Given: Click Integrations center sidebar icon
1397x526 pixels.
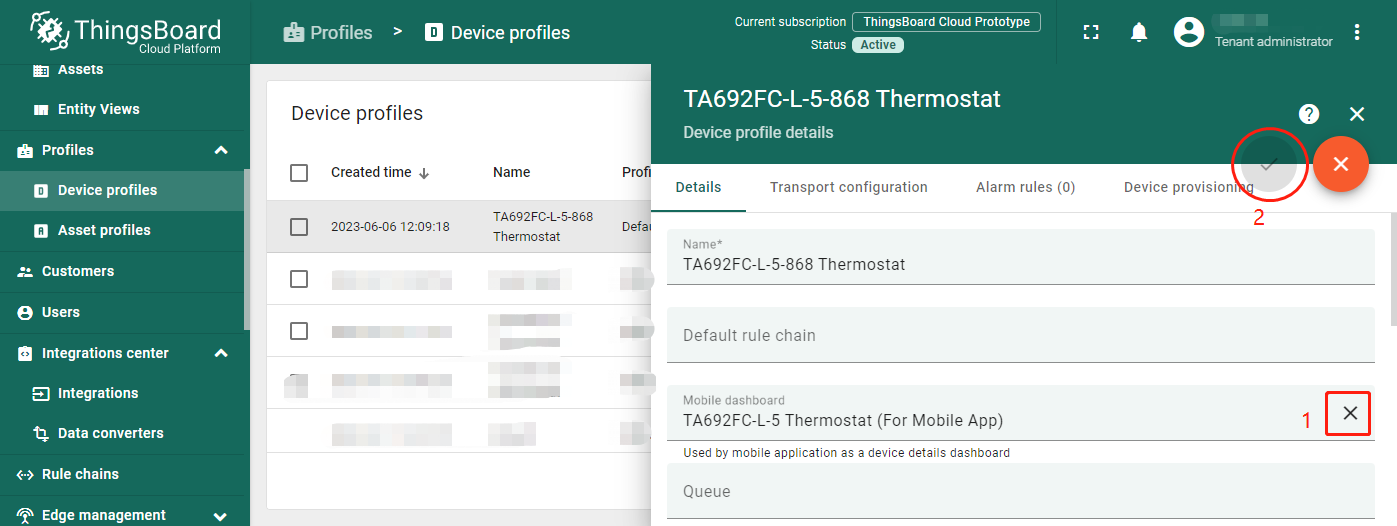Looking at the screenshot, I should [25, 354].
